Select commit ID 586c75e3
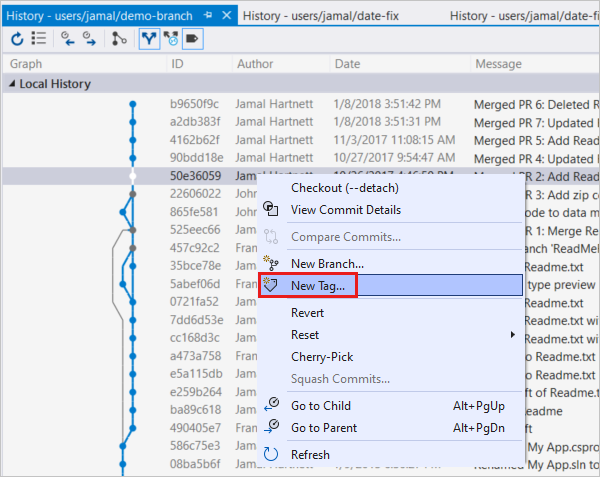The width and height of the screenshot is (600, 477). 195,446
